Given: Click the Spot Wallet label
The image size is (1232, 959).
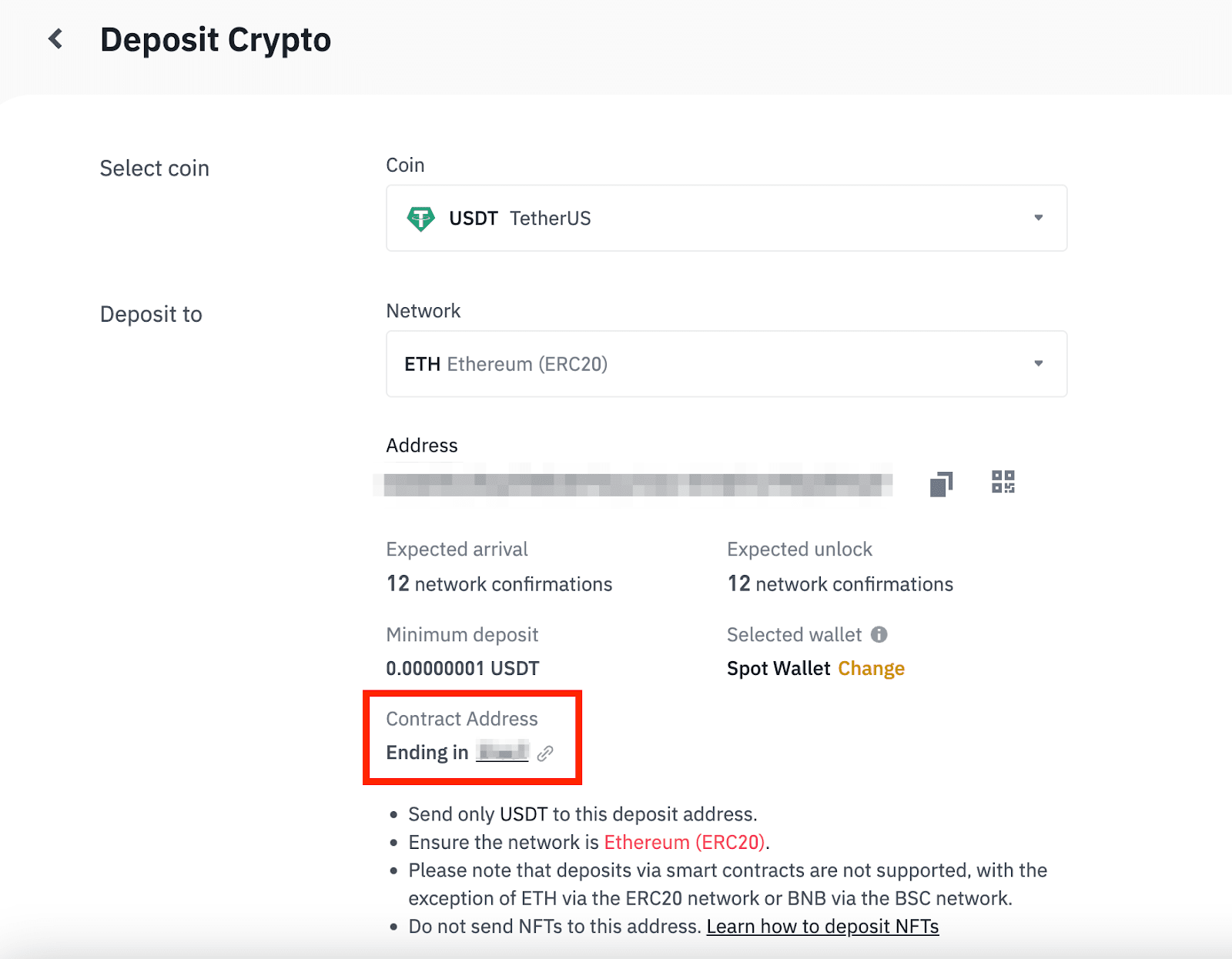Looking at the screenshot, I should pyautogui.click(x=778, y=668).
